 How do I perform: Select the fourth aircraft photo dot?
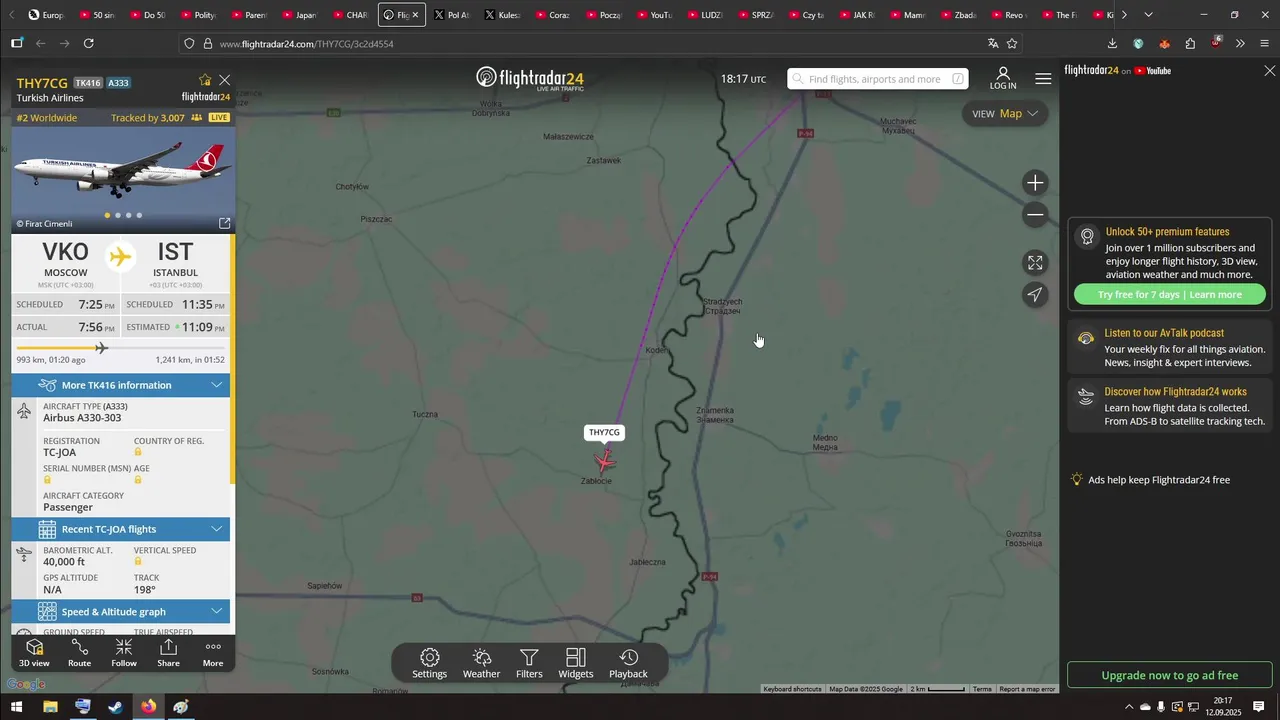coord(139,215)
